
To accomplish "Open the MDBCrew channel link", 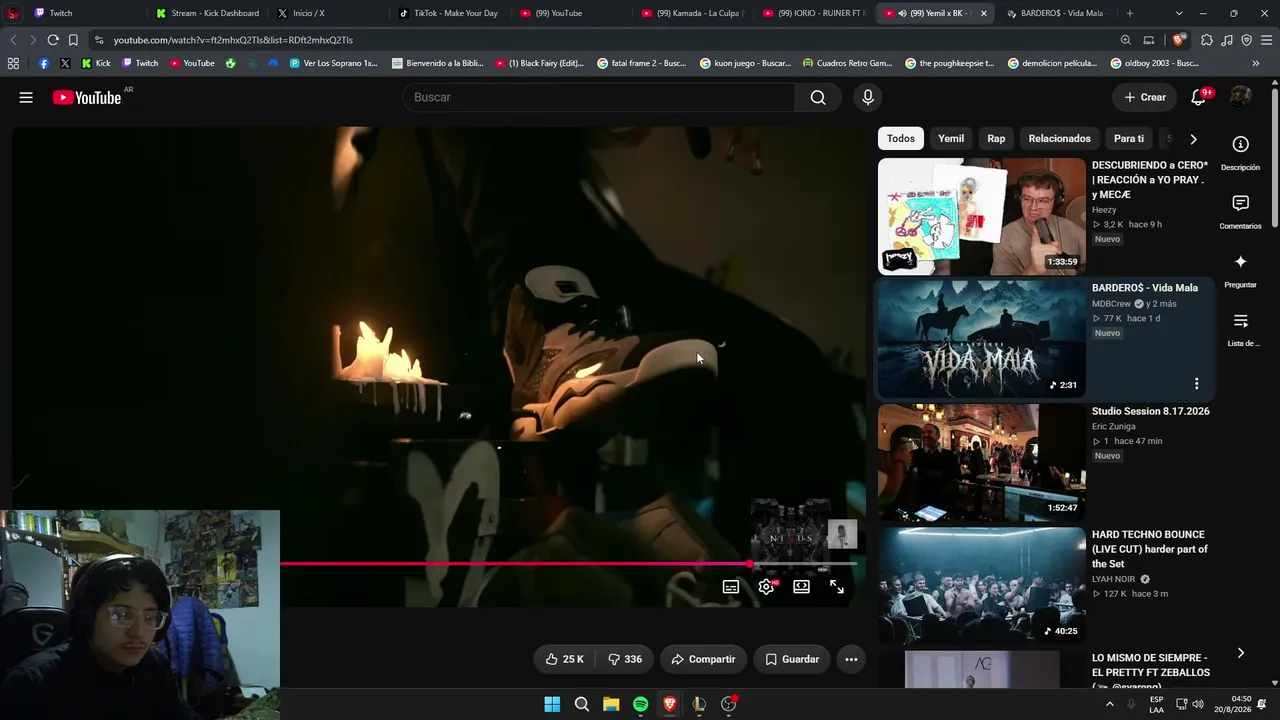I will point(1111,304).
